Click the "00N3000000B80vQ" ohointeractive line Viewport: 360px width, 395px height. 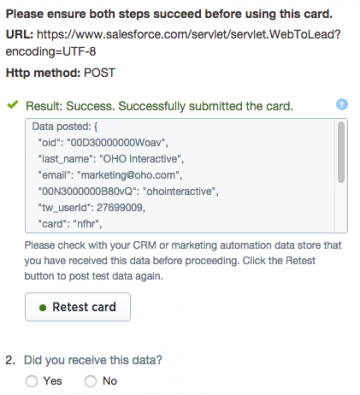128,191
